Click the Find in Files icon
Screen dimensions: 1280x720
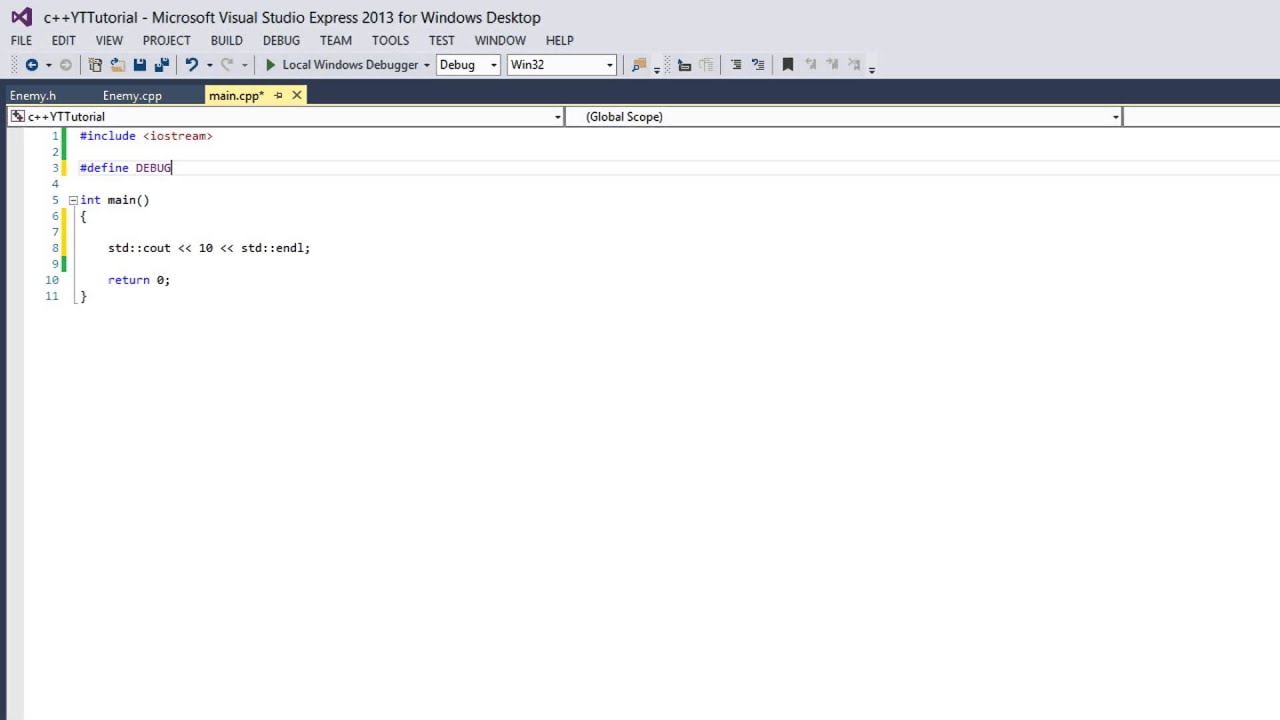(639, 65)
